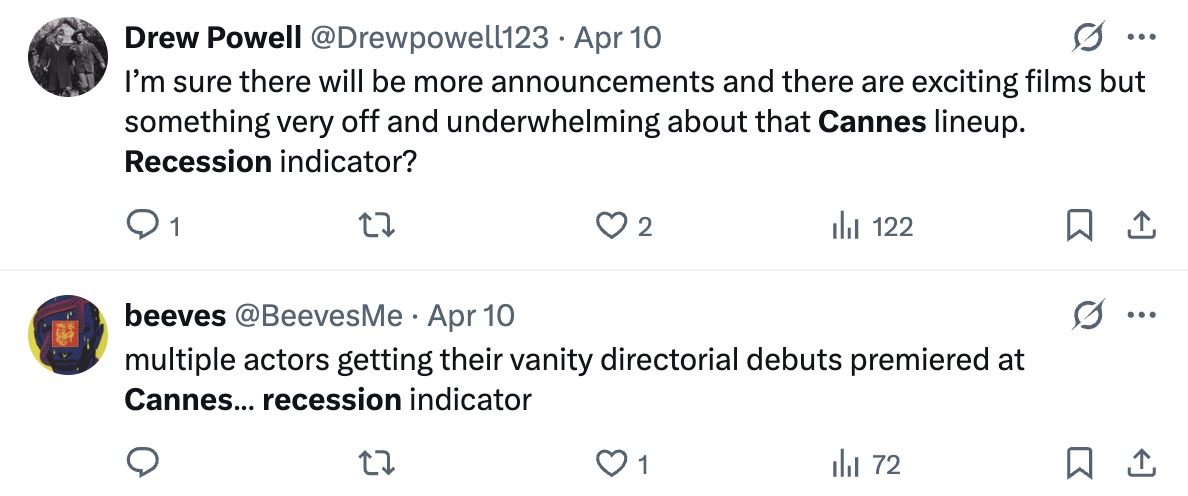
Task: View analytics showing 72 views
Action: (x=866, y=463)
